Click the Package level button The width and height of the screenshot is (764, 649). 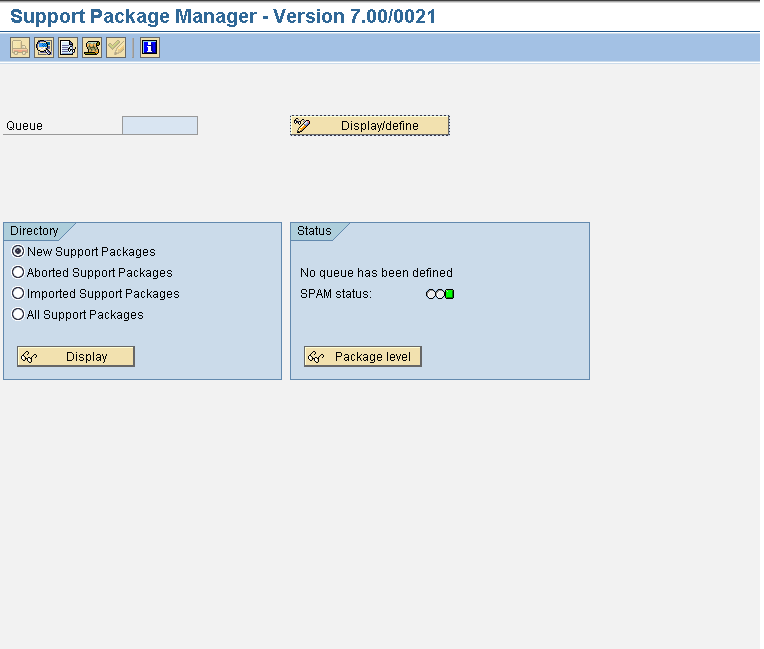(363, 357)
